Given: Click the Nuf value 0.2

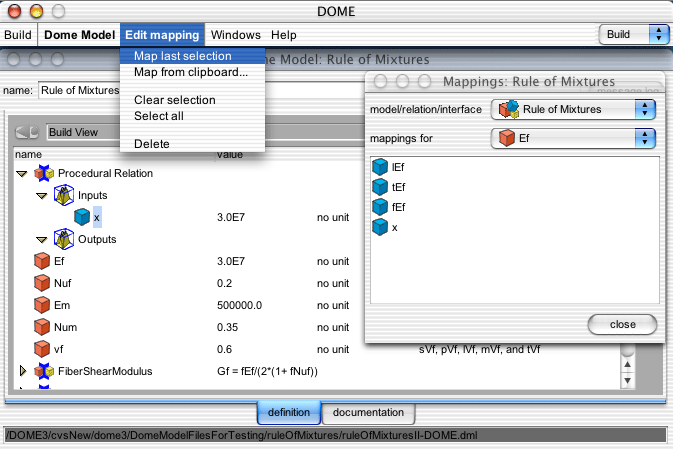Looking at the screenshot, I should pos(224,283).
